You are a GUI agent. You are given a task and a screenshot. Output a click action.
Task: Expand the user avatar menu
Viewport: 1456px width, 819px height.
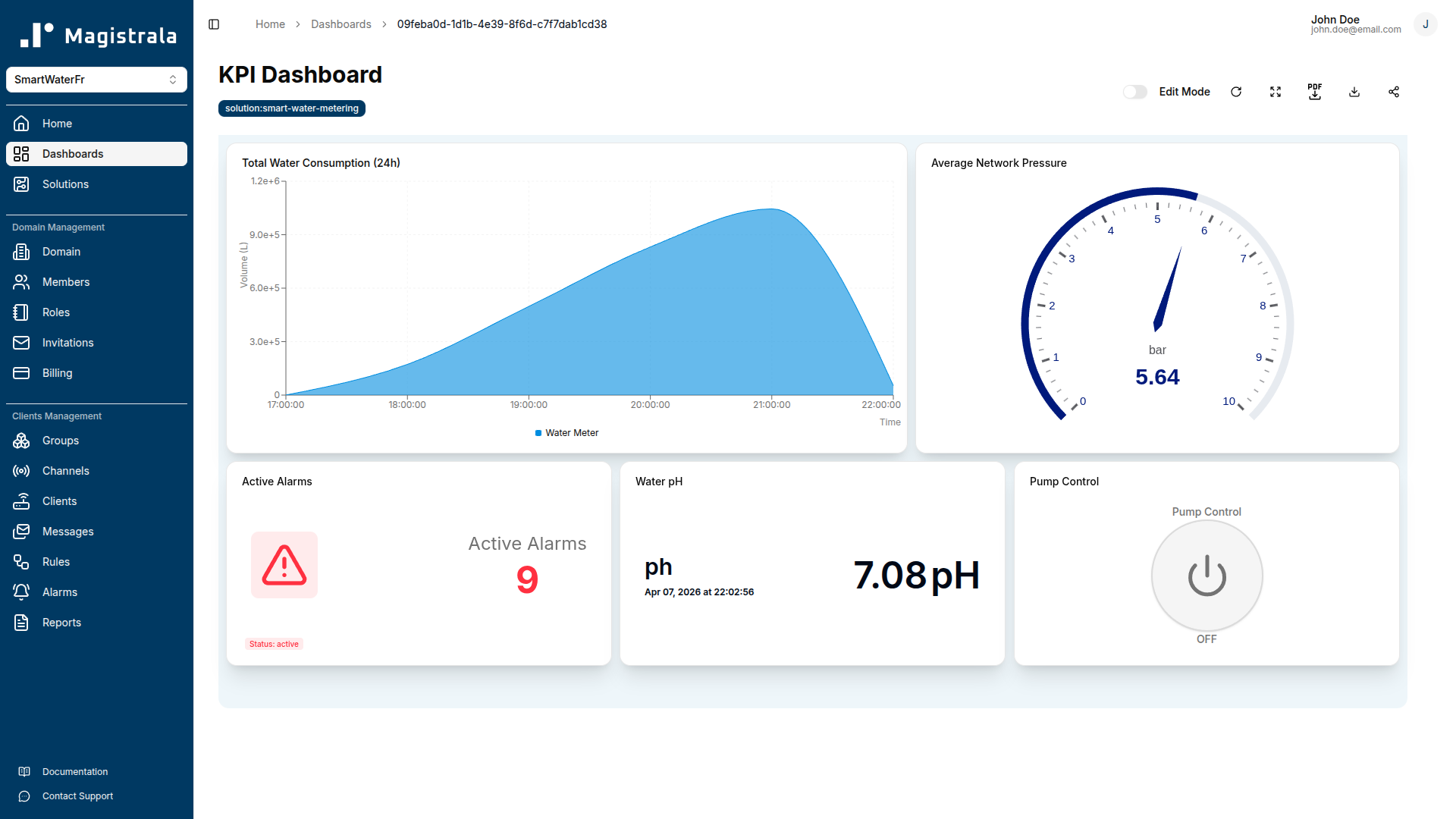[1426, 24]
